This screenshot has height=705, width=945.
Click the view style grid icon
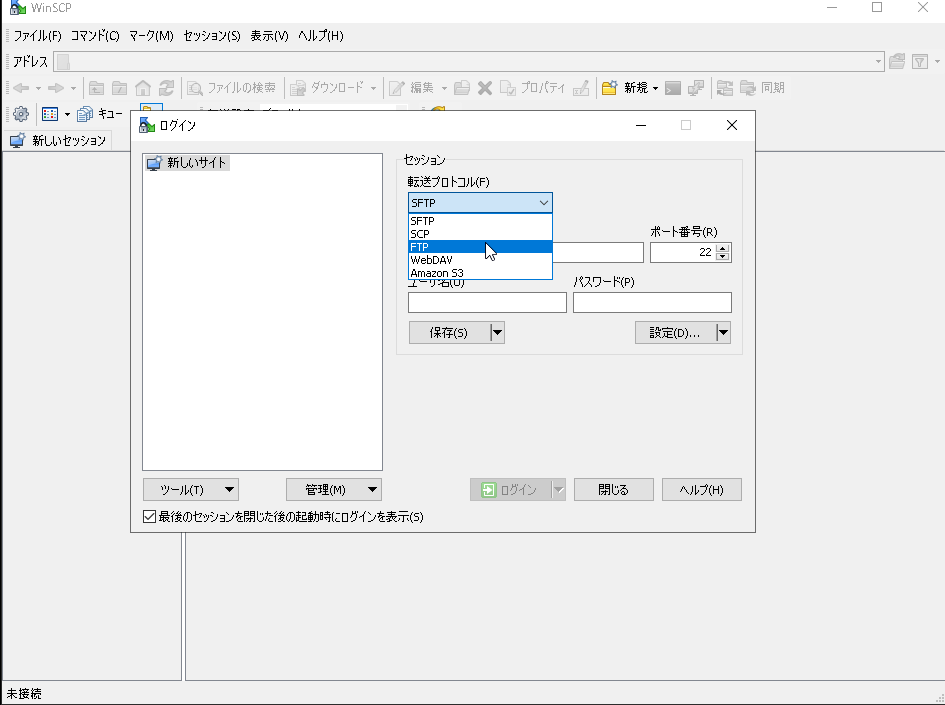[50, 114]
